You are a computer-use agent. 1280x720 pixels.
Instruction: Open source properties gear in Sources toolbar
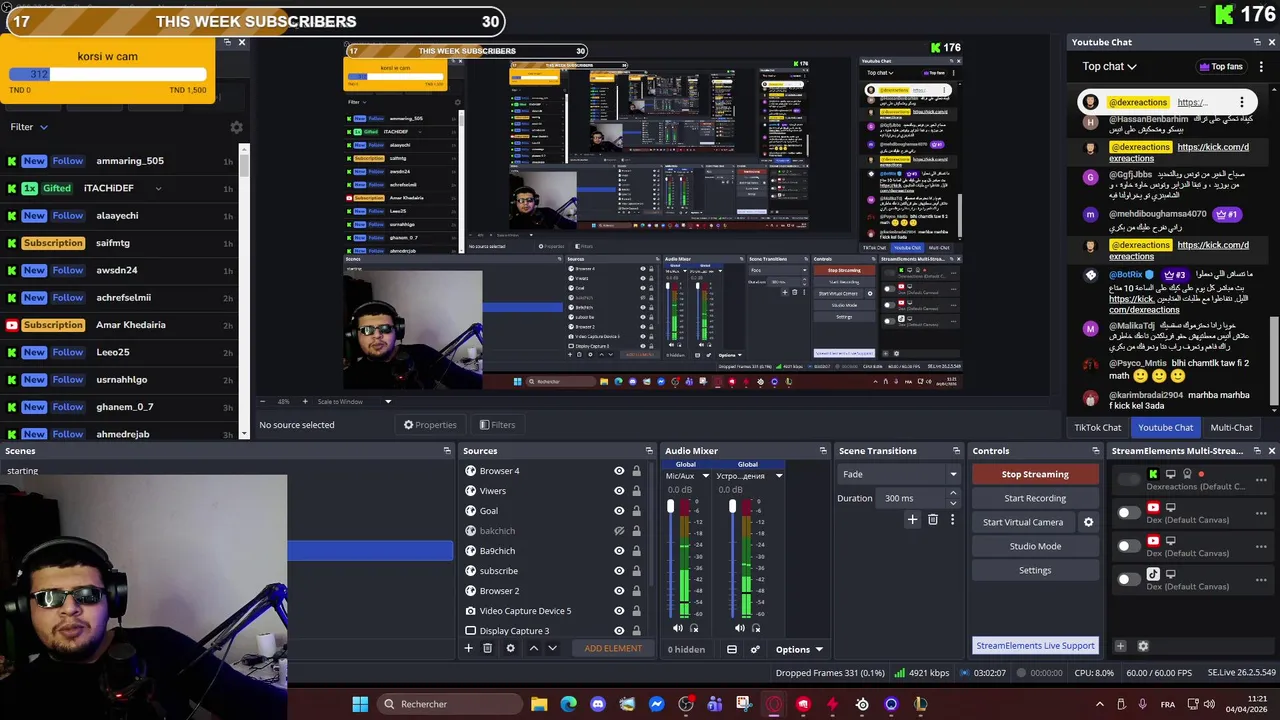(x=510, y=649)
